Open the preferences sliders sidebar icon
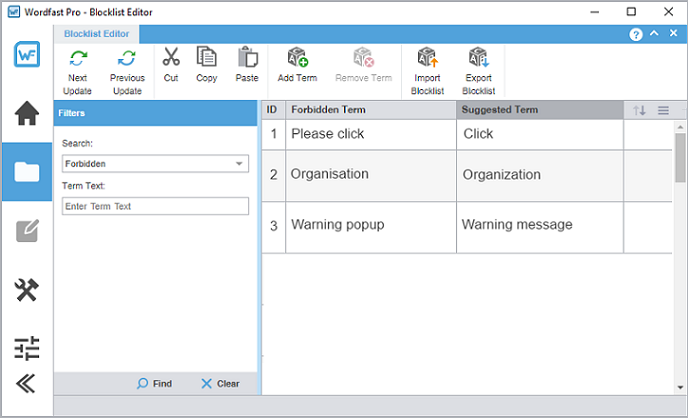Image resolution: width=688 pixels, height=418 pixels. click(27, 348)
